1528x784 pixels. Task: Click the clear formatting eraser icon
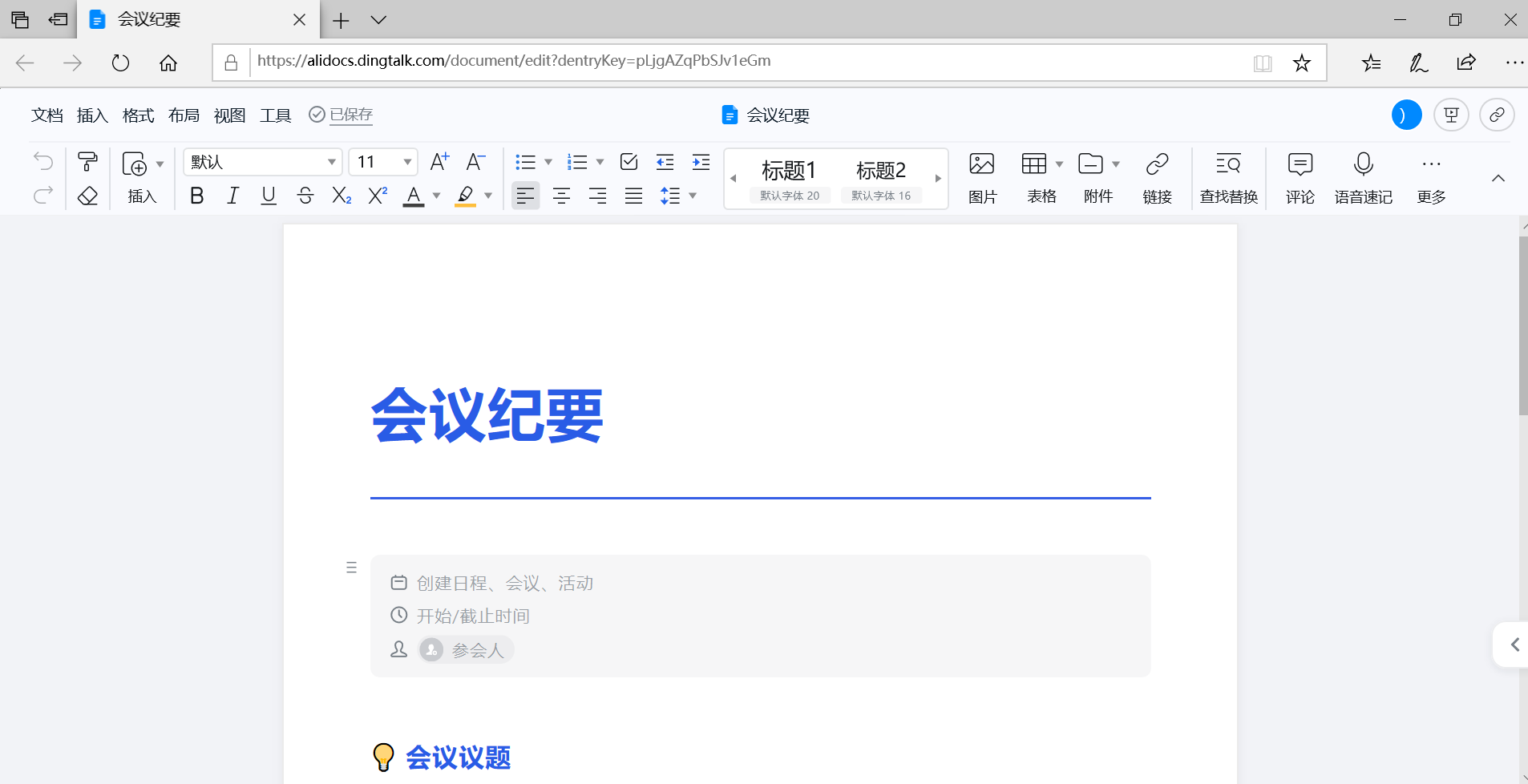coord(87,195)
